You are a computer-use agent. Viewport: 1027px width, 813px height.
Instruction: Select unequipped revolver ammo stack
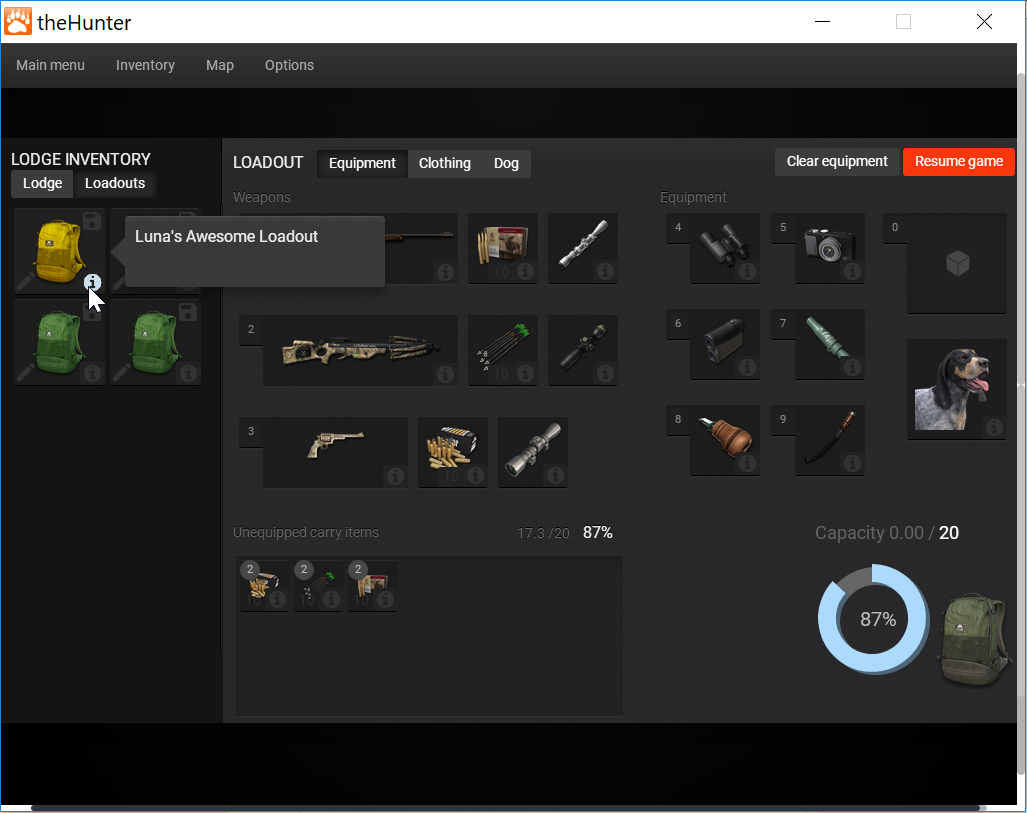(265, 586)
